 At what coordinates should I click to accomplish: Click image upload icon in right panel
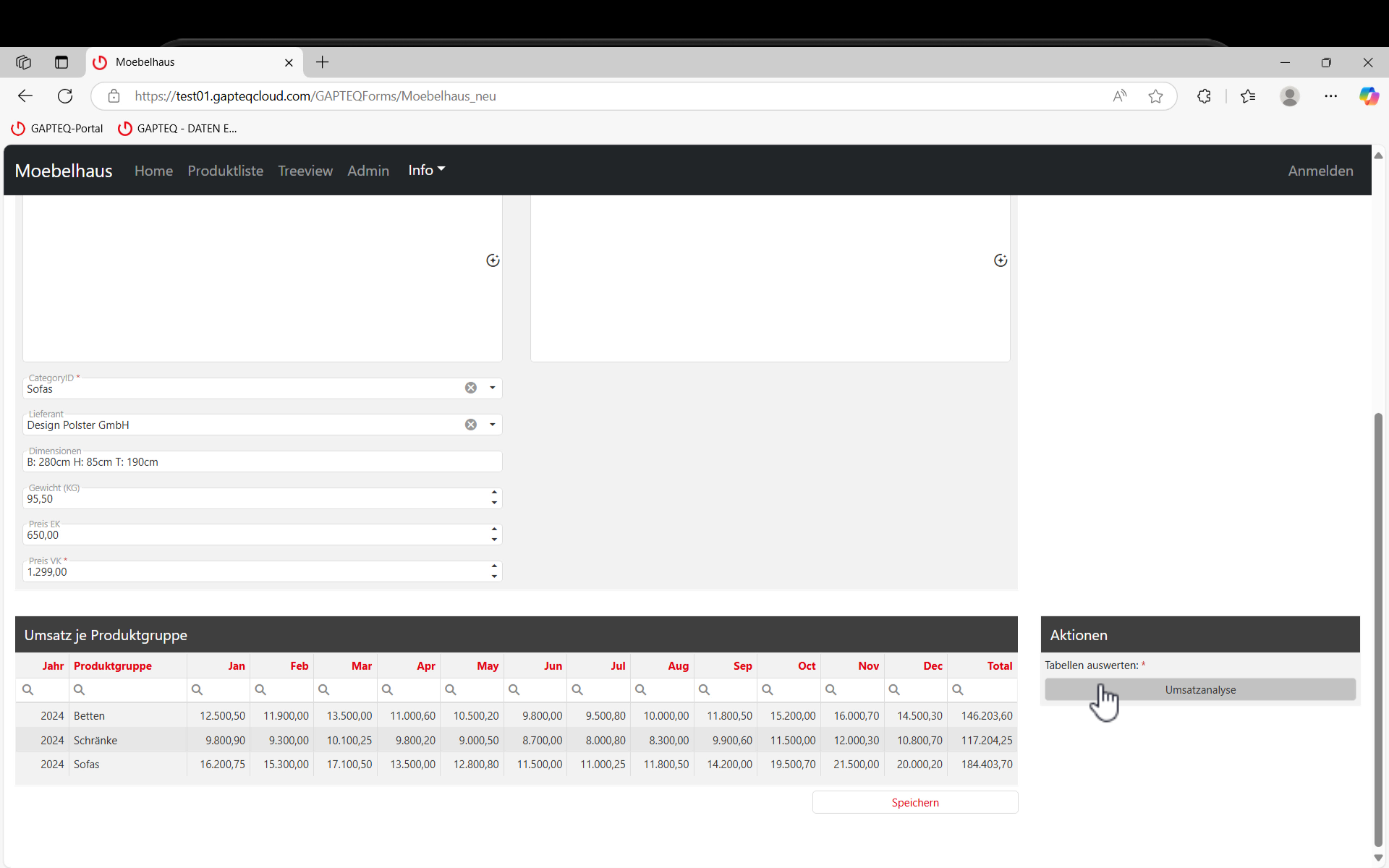click(x=1001, y=260)
